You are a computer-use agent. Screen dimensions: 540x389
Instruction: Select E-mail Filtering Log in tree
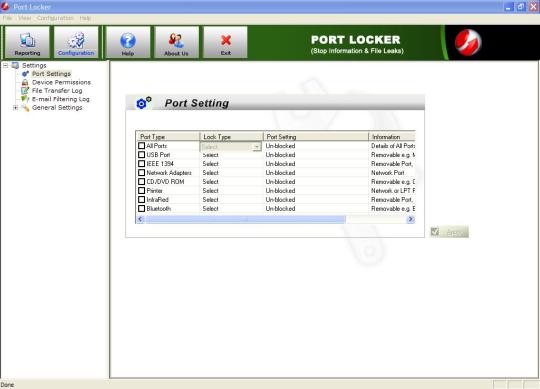61,99
